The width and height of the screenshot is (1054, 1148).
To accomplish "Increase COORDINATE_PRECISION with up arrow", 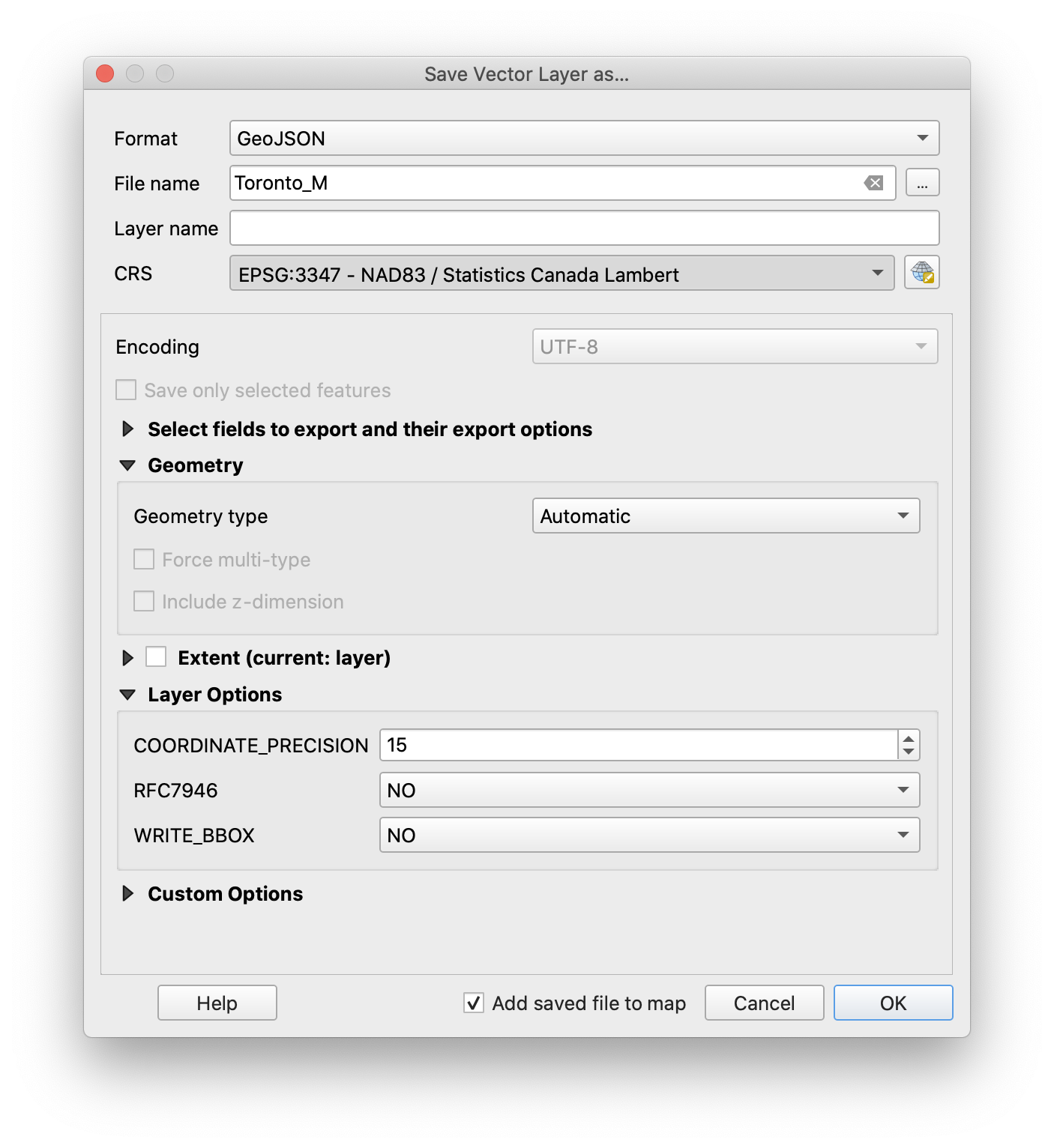I will coord(909,738).
